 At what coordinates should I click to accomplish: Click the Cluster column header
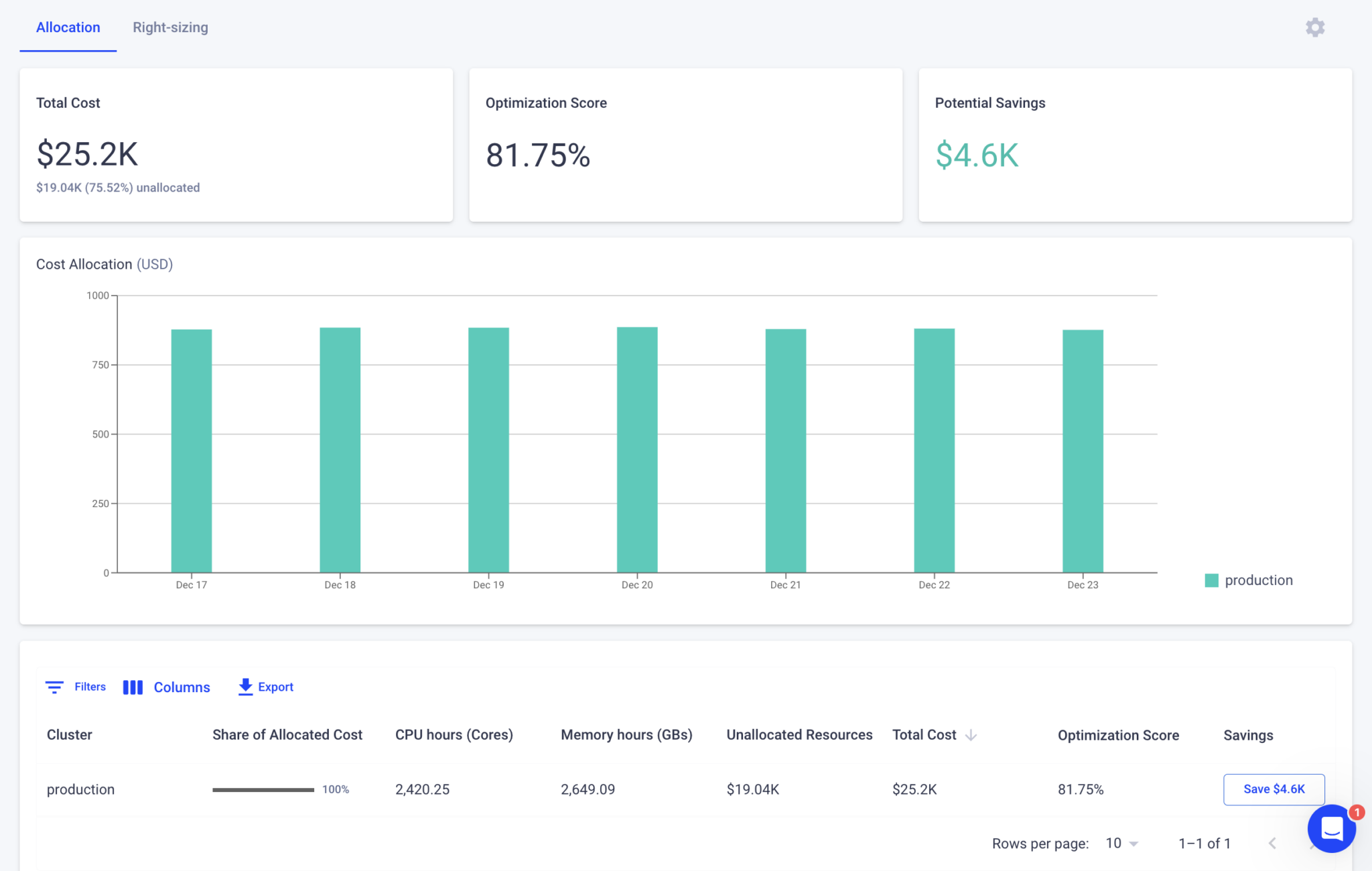(69, 734)
